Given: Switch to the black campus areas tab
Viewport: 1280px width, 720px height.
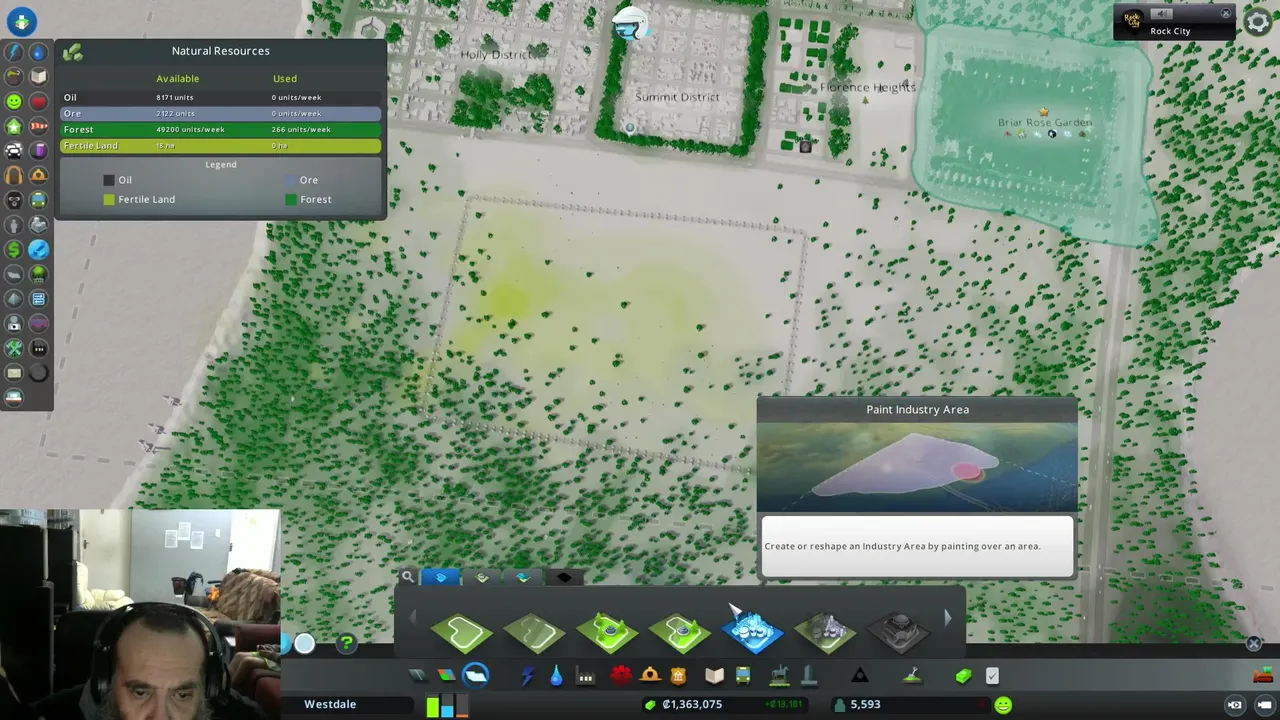Looking at the screenshot, I should (564, 577).
